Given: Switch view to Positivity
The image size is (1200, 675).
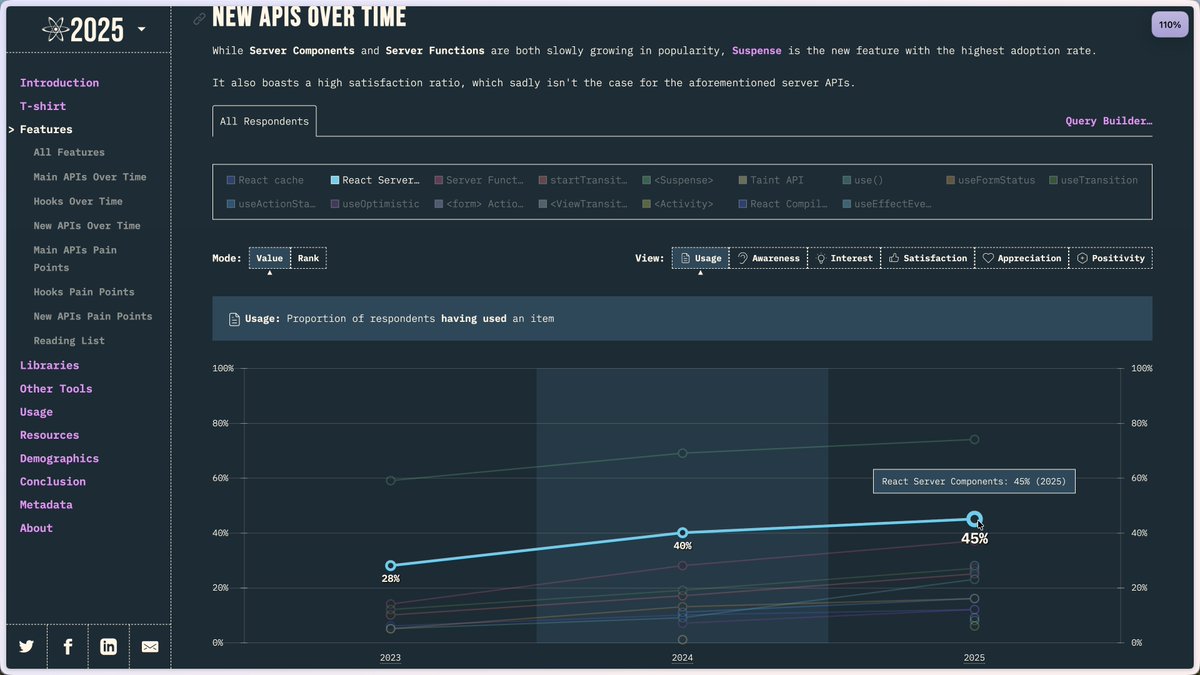Looking at the screenshot, I should [1111, 258].
